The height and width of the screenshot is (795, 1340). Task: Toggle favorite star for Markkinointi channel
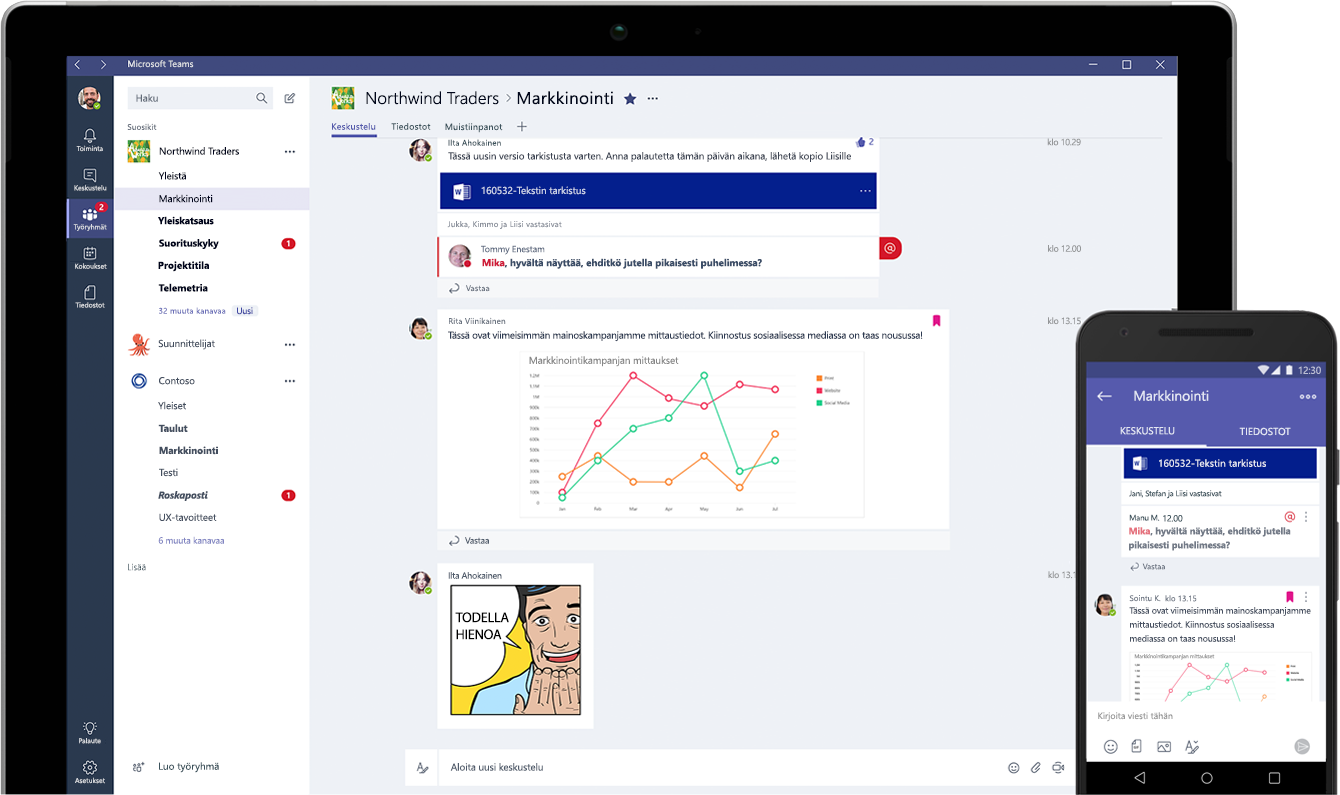630,98
